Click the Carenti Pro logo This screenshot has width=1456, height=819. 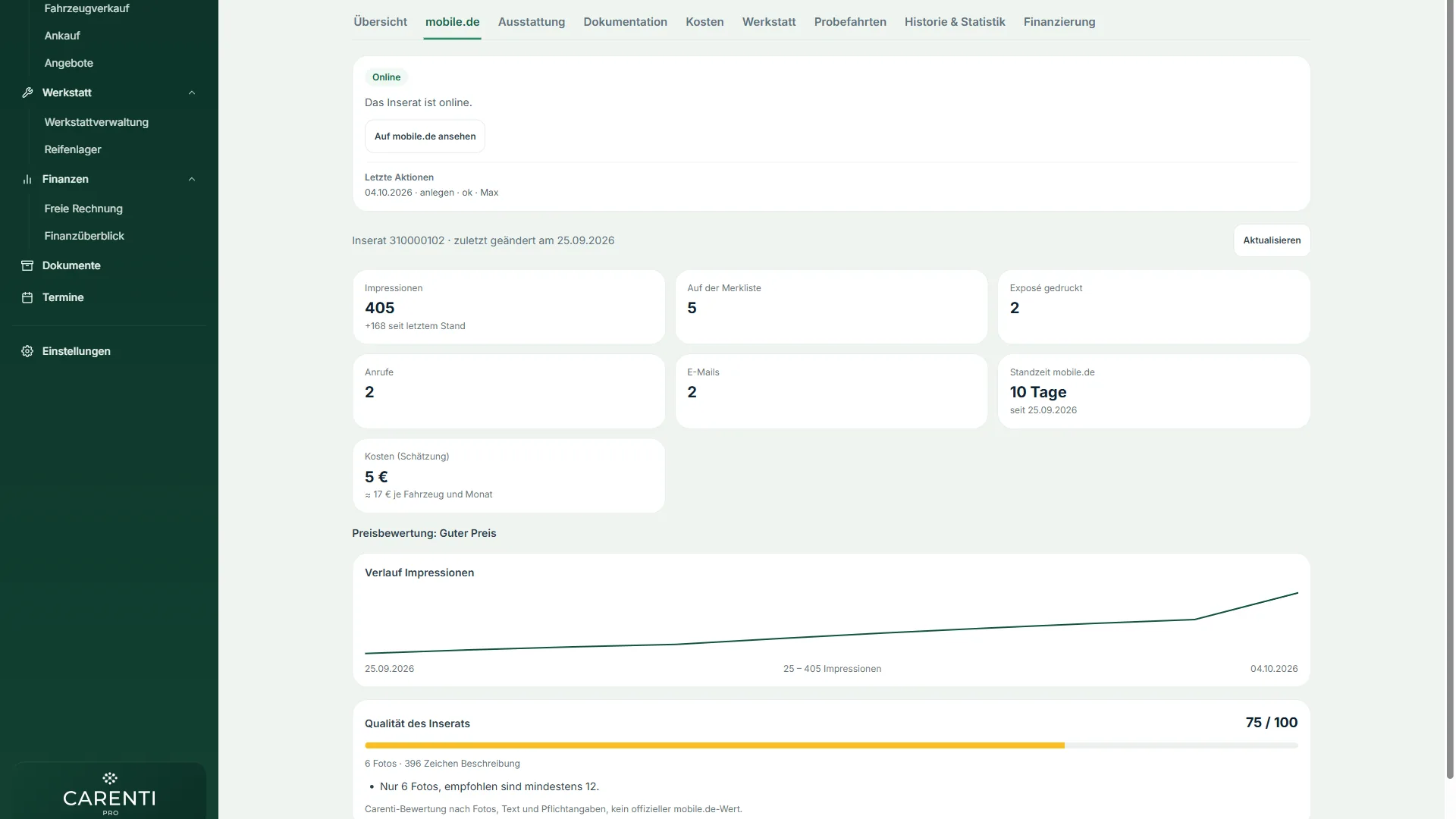pyautogui.click(x=110, y=793)
